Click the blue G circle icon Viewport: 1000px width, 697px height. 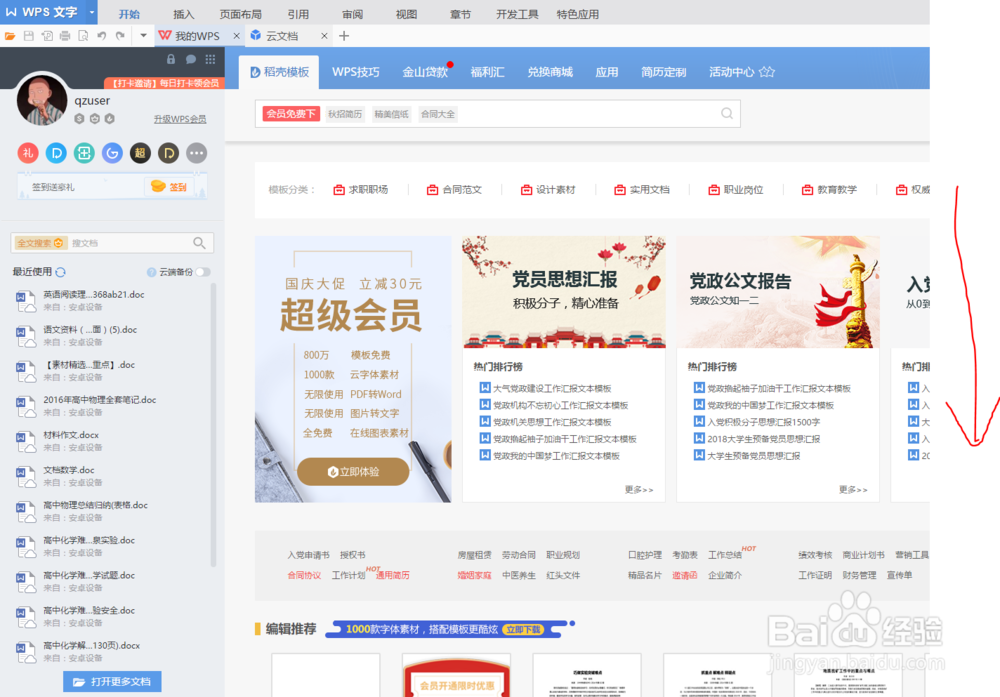tap(112, 153)
